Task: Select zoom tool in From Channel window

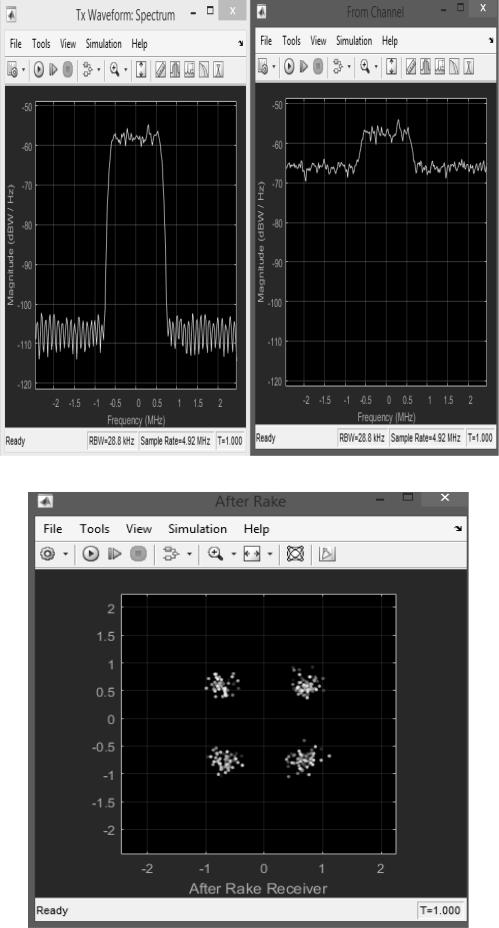Action: pos(365,66)
